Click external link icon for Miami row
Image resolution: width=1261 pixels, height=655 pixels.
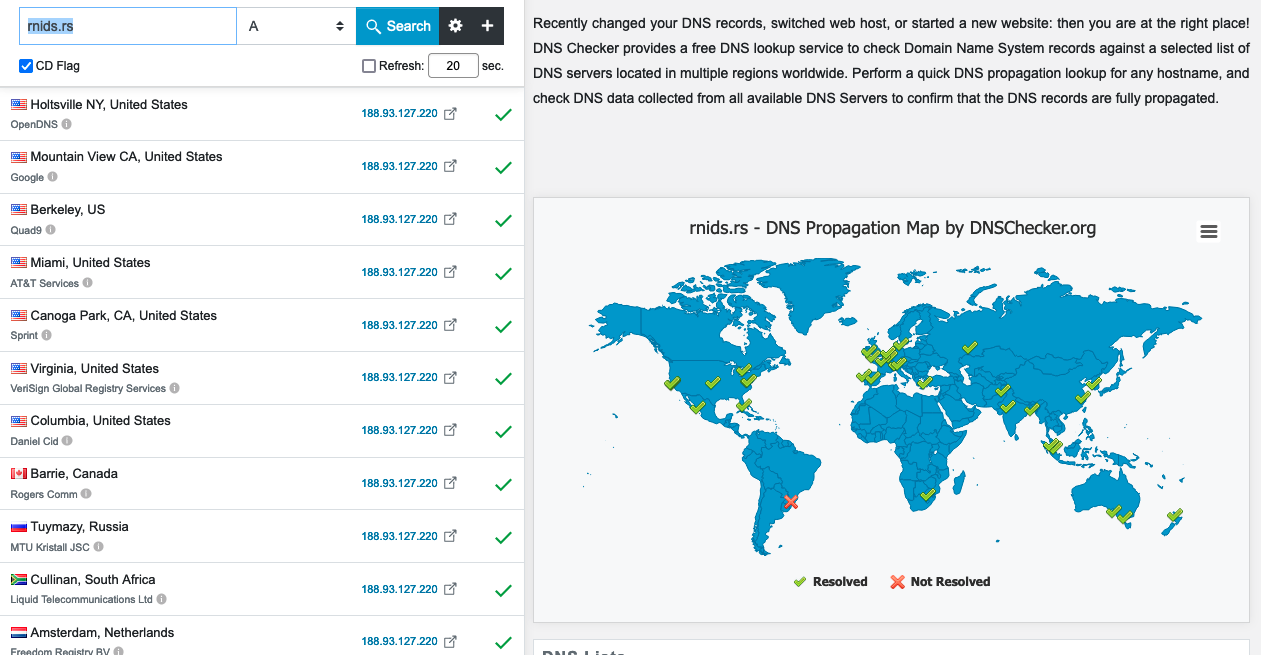point(450,272)
